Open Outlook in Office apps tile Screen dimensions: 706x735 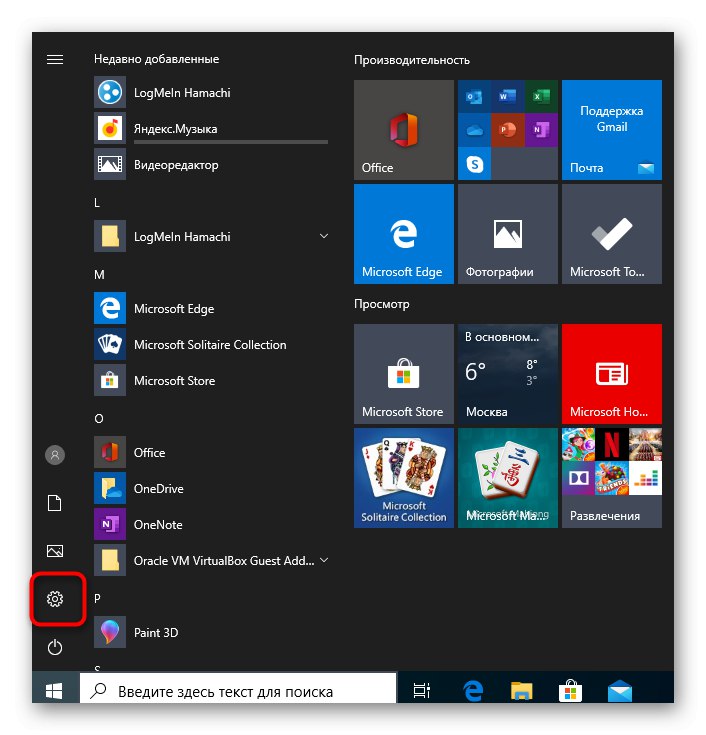(x=474, y=97)
